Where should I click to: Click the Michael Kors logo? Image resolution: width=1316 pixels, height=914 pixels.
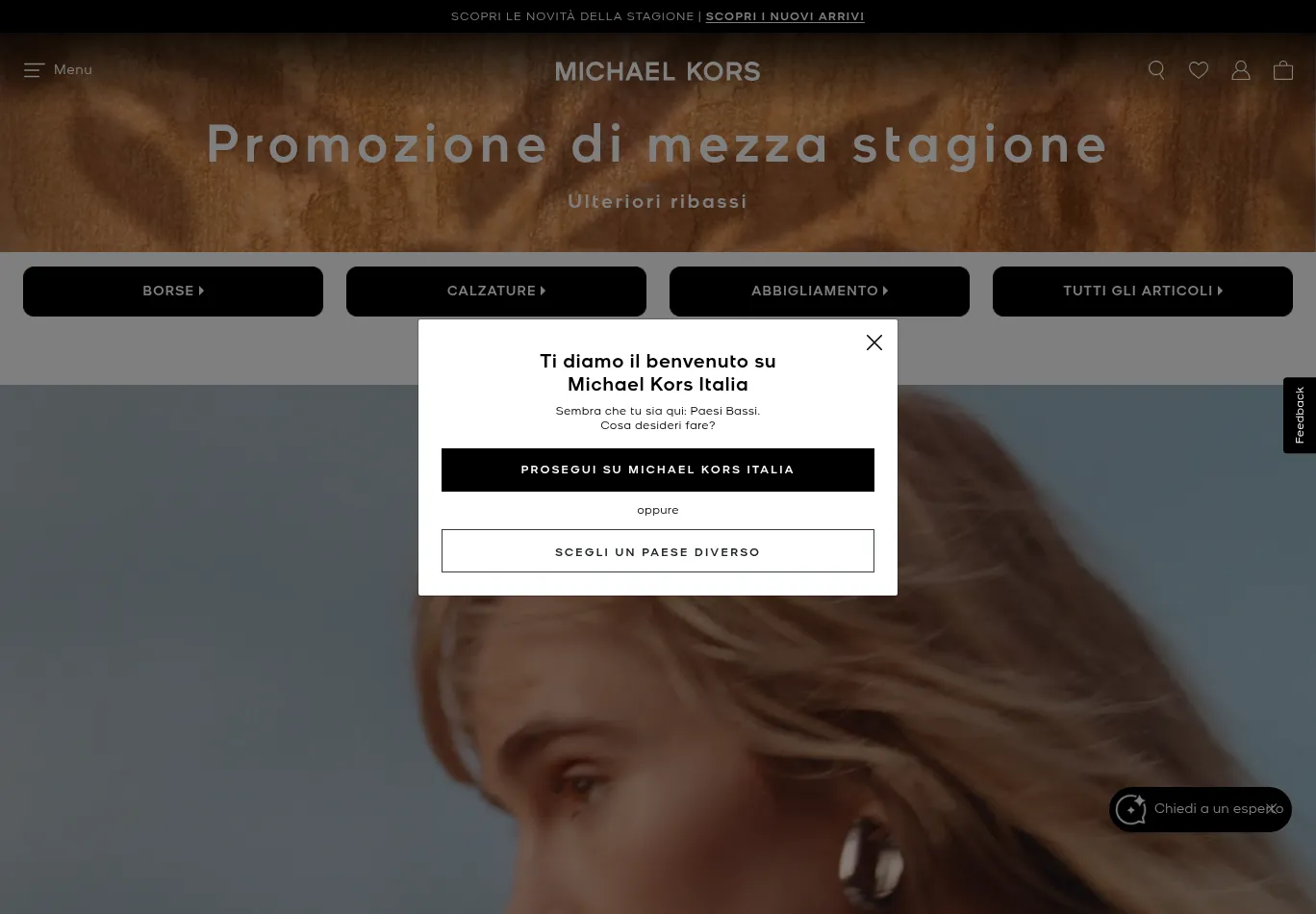tap(658, 71)
